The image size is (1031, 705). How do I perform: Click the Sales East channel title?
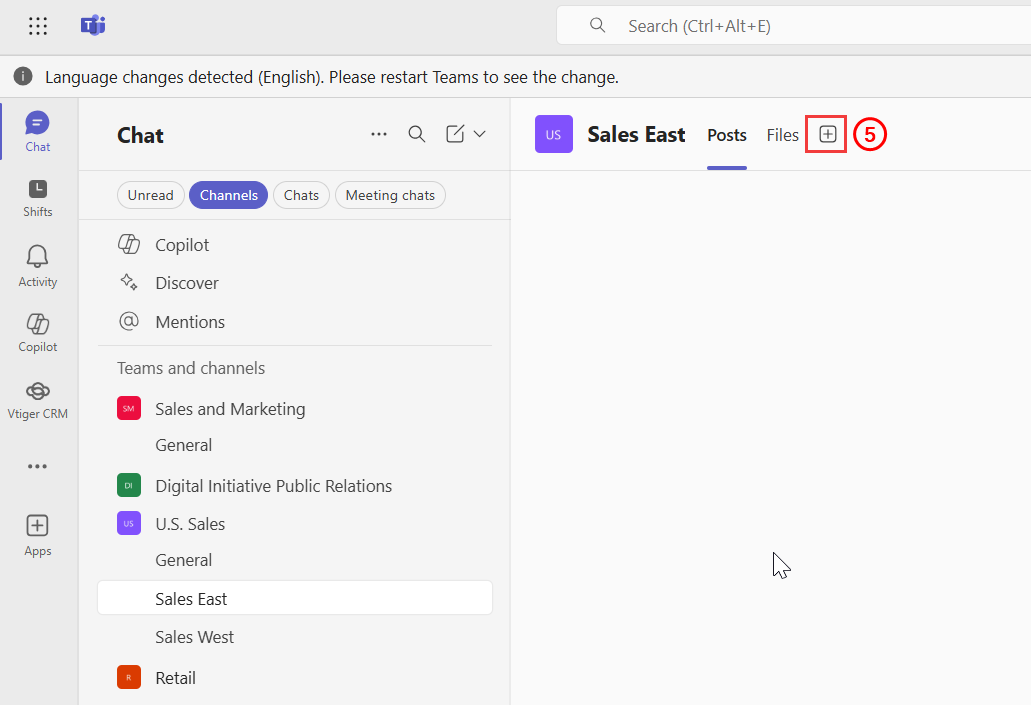[636, 134]
